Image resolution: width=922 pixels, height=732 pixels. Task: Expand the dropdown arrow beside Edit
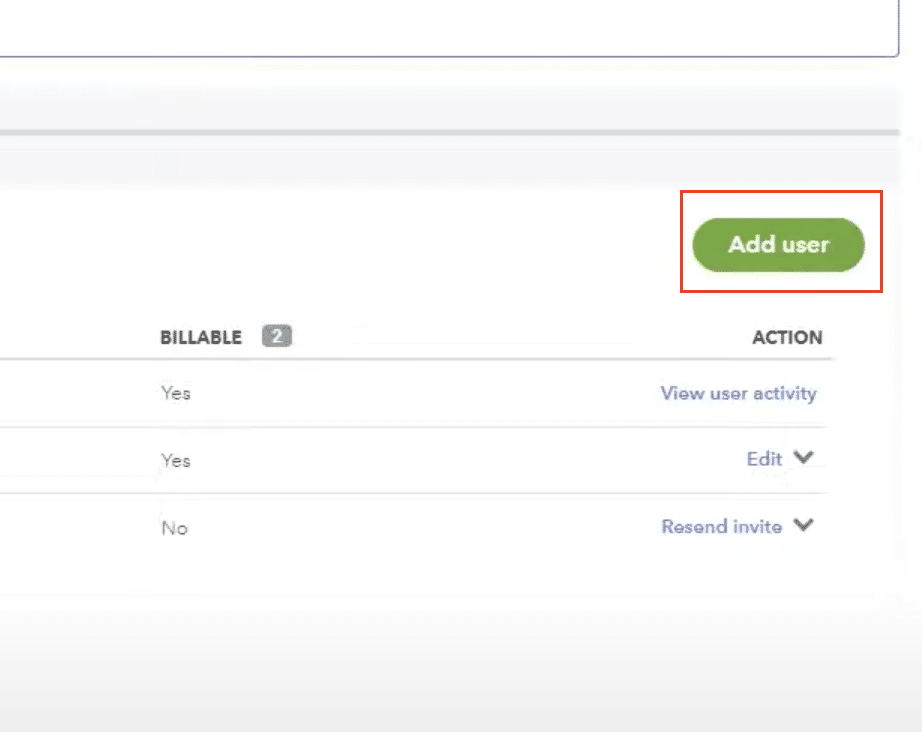803,457
